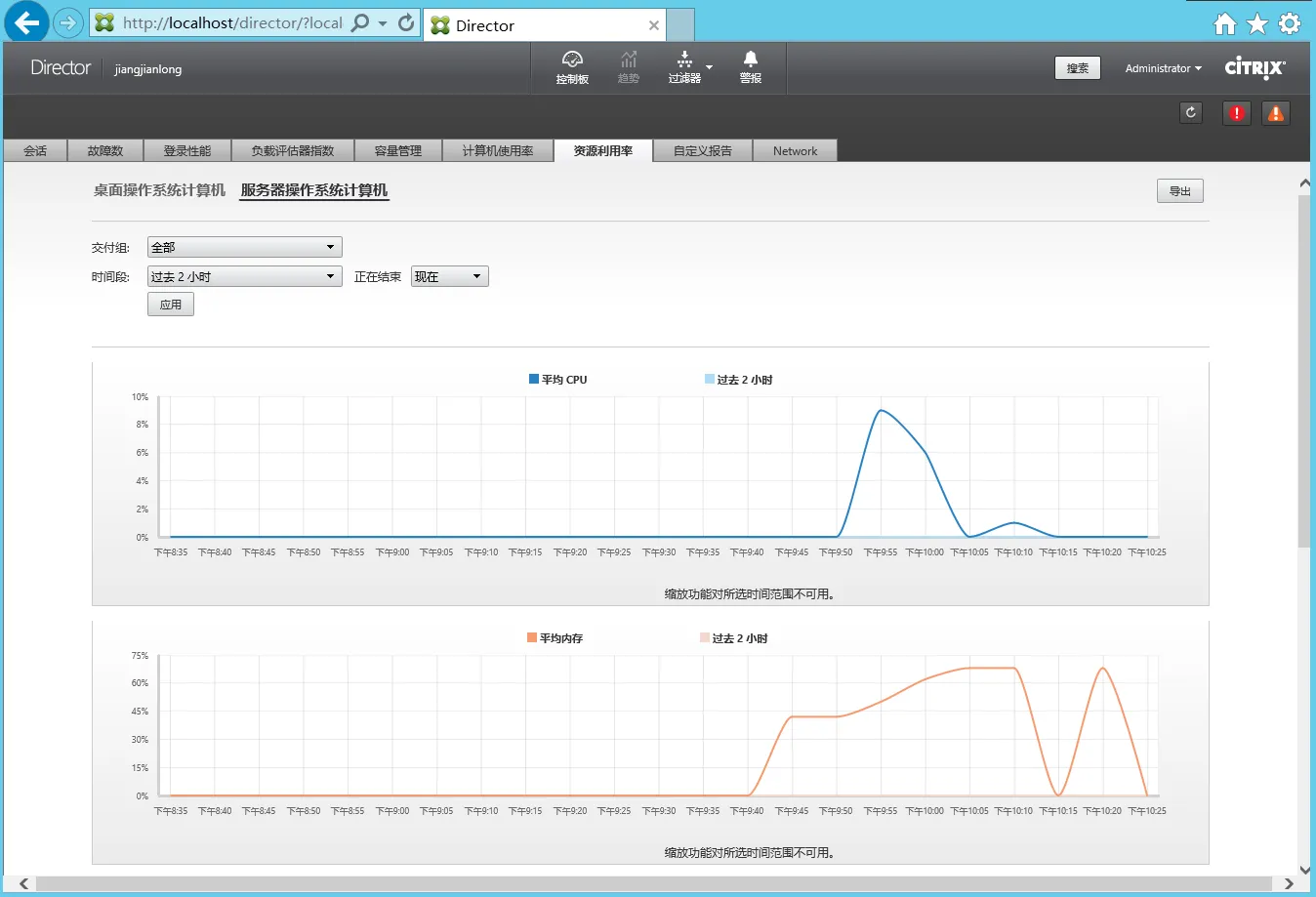Click the browser URL address field
This screenshot has width=1316, height=897.
[232, 22]
